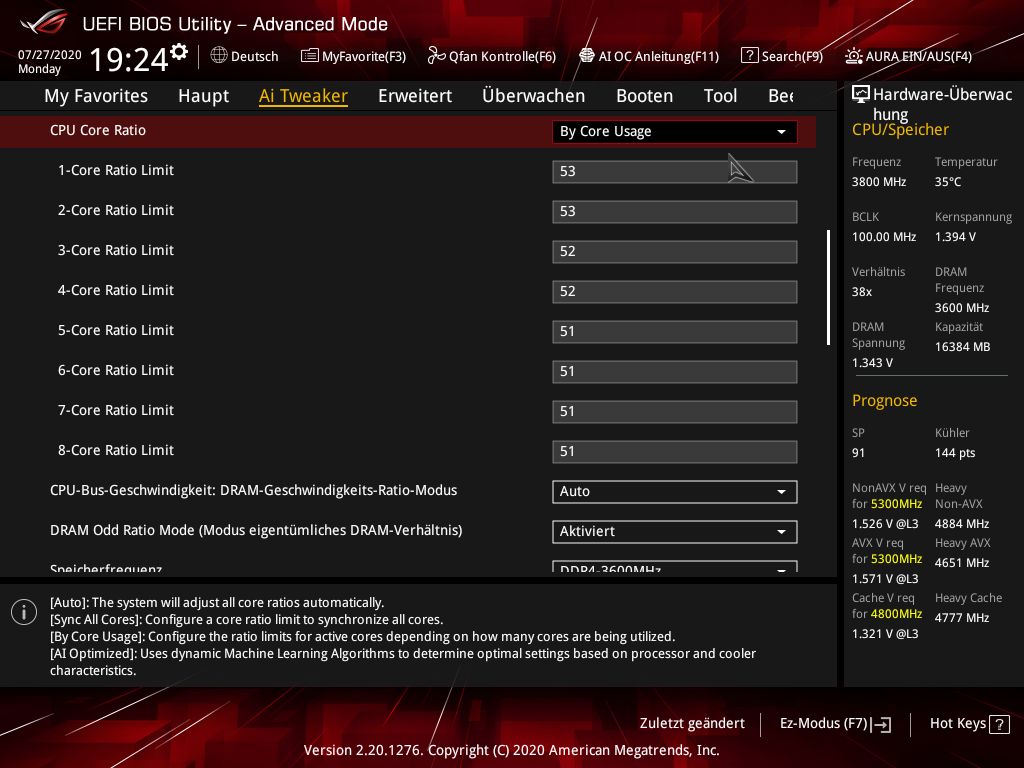Click the 35°C temperature value

(948, 182)
